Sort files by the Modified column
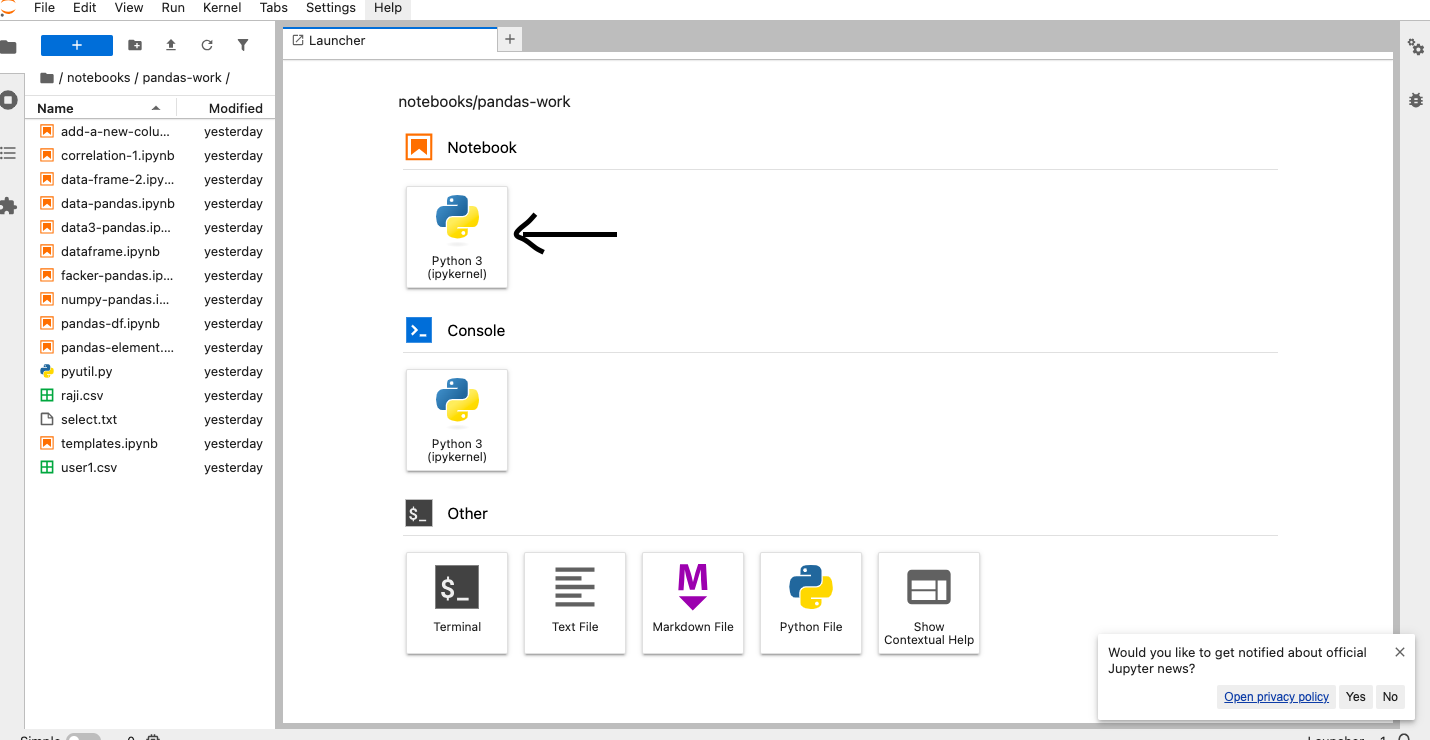Viewport: 1430px width, 740px height. coord(235,108)
